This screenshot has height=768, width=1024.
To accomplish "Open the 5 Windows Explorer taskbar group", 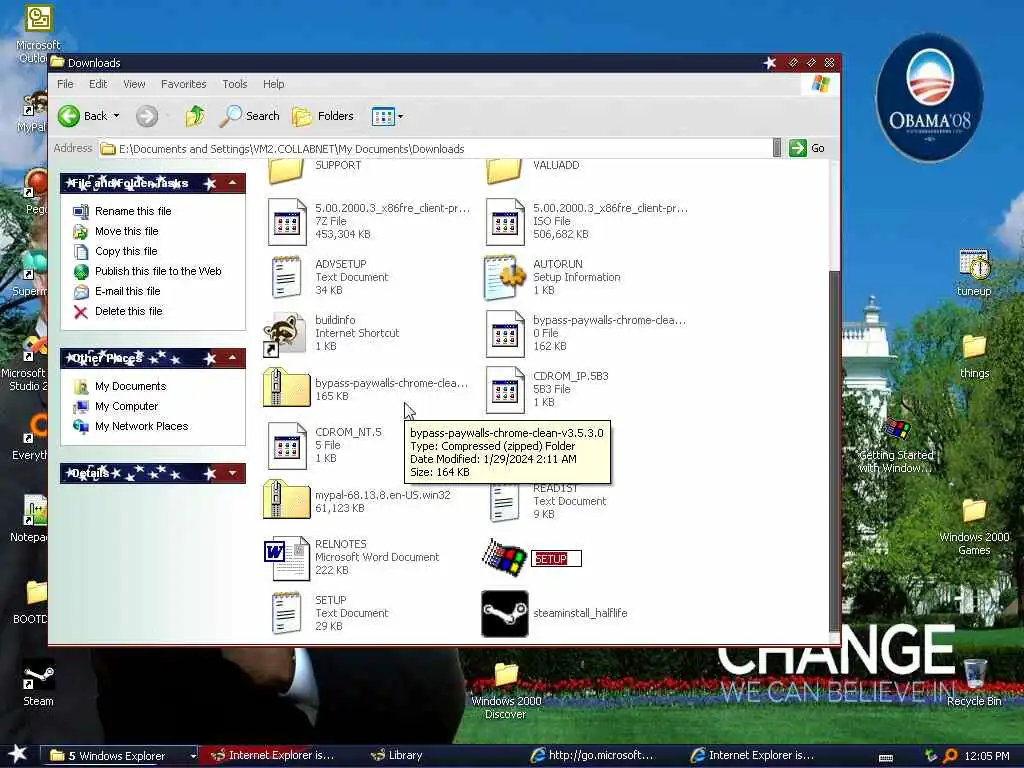I will [120, 756].
